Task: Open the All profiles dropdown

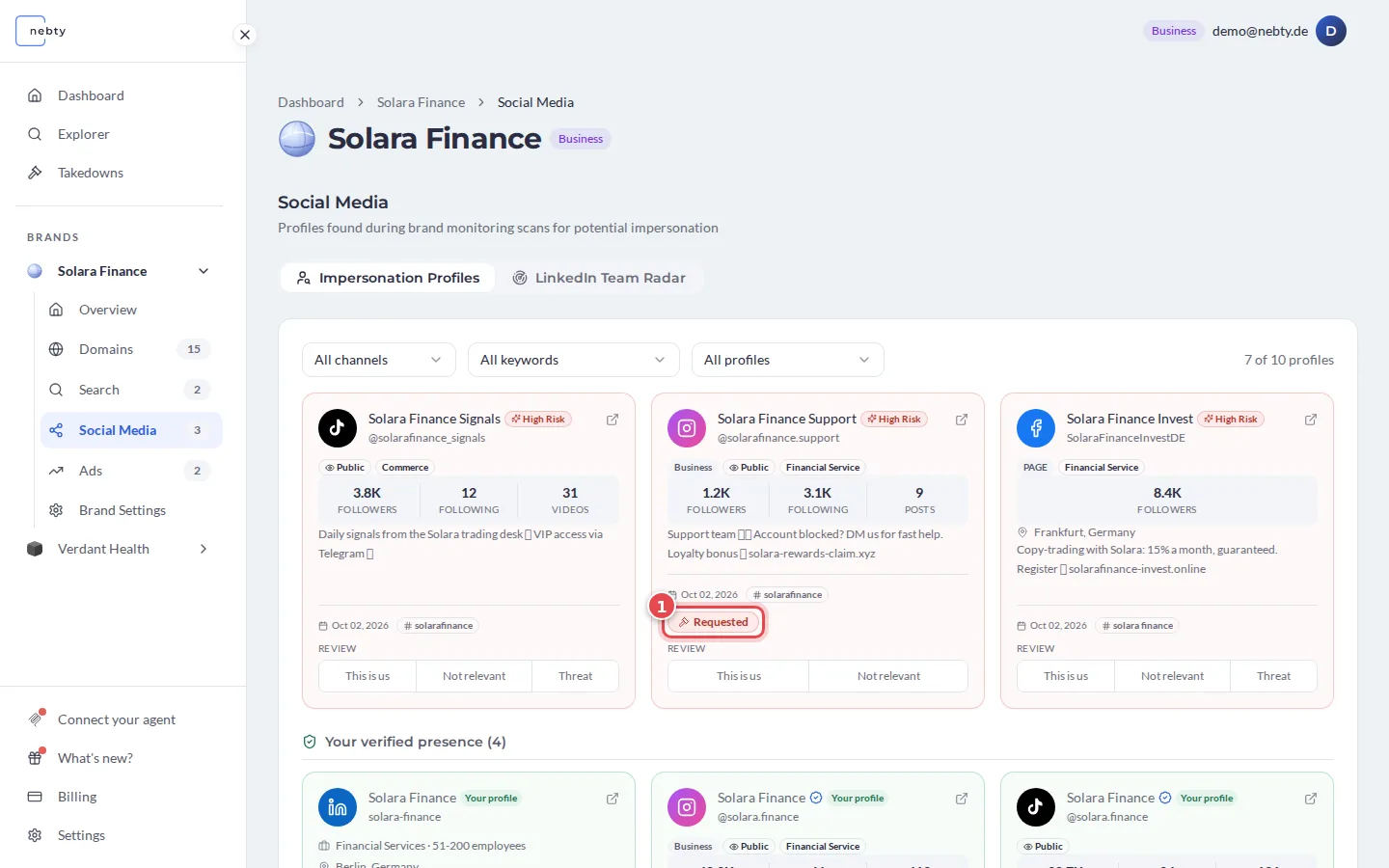Action: (x=787, y=360)
